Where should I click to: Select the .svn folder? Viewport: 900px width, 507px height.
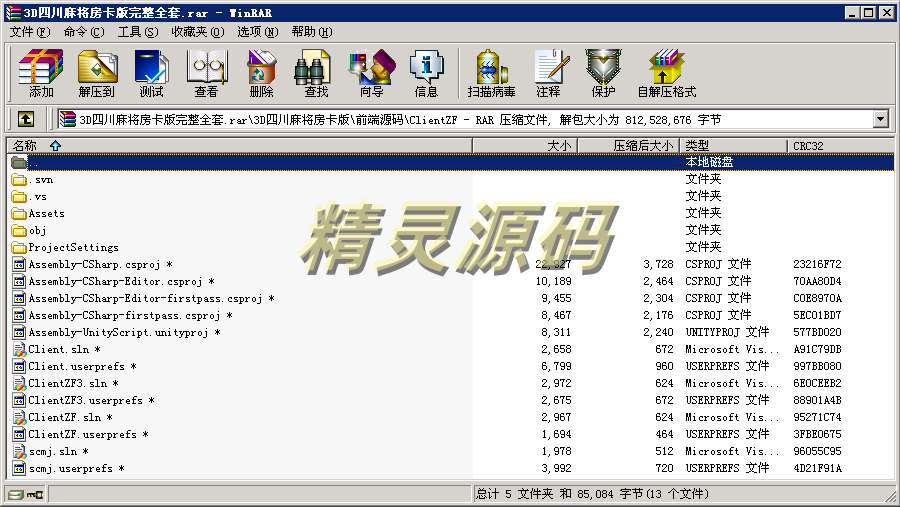pos(40,180)
